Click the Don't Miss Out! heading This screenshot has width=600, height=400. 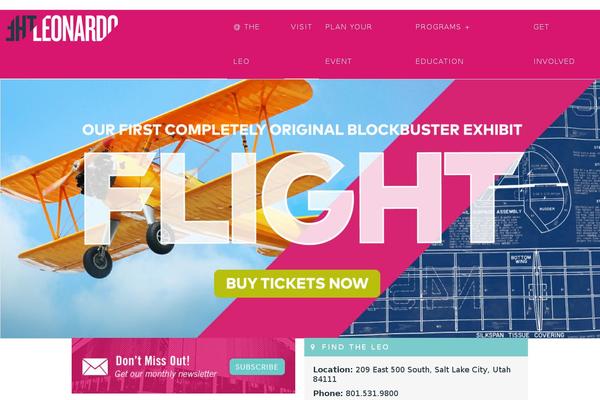click(153, 361)
